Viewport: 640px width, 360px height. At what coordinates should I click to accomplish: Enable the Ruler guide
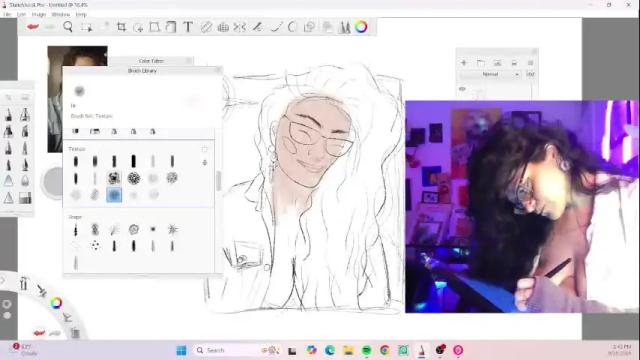(206, 27)
